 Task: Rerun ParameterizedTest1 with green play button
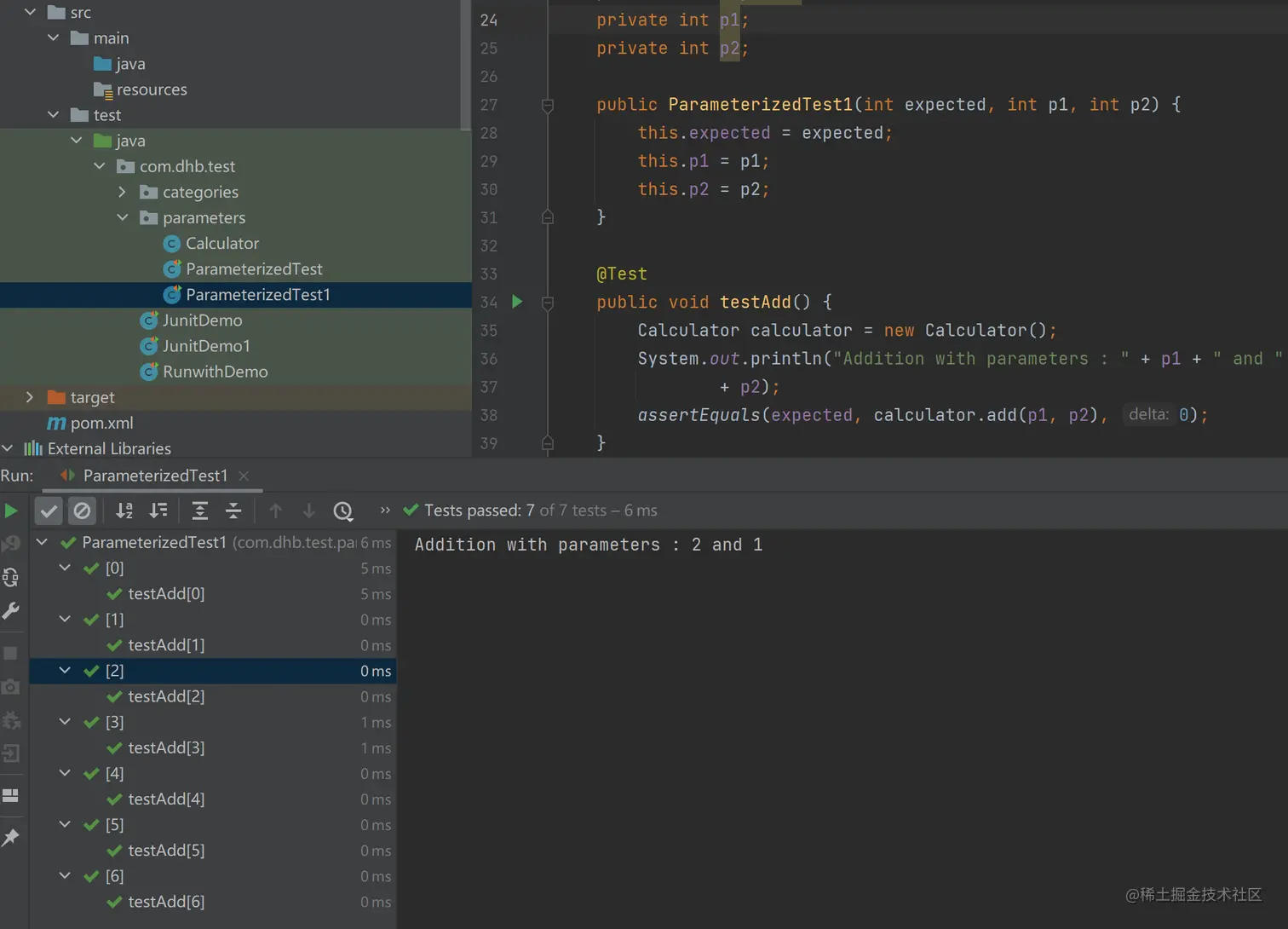click(x=11, y=511)
